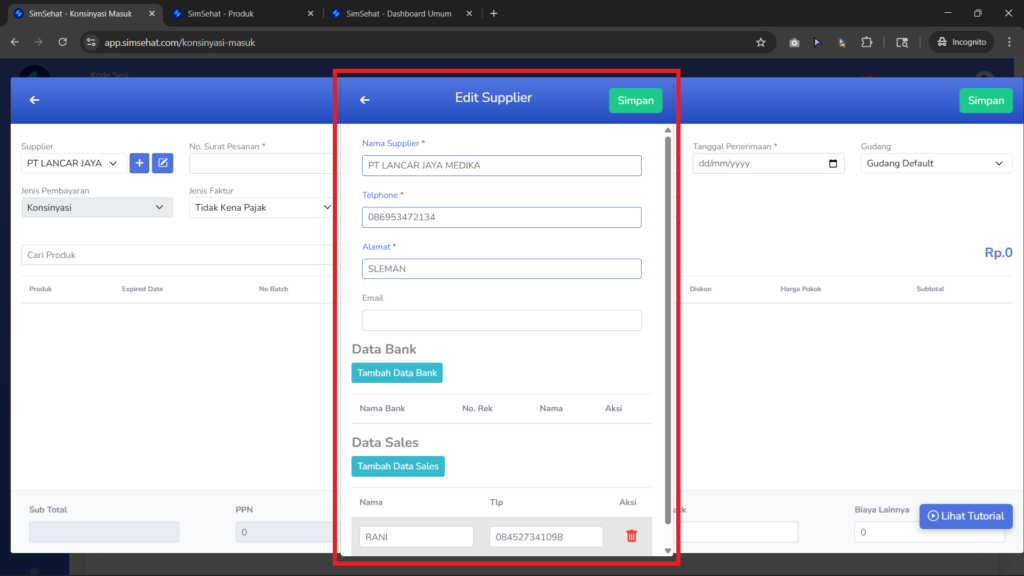Click the Tambah Data Bank button
1024x576 pixels.
click(x=397, y=373)
